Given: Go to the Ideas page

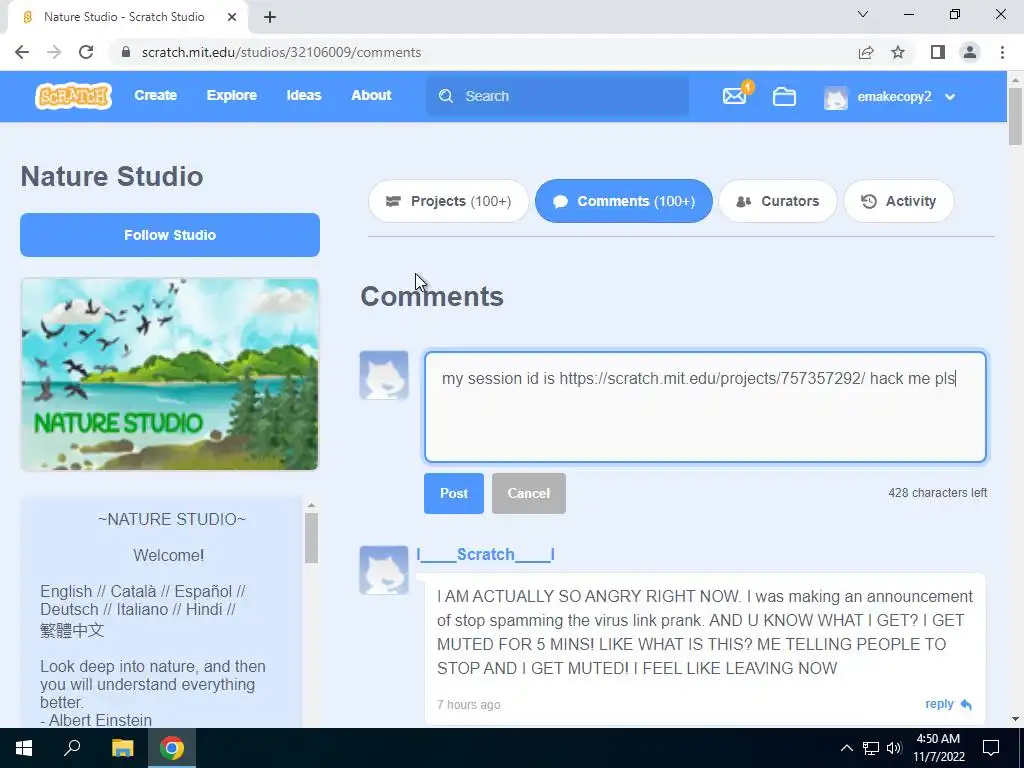Looking at the screenshot, I should (304, 95).
